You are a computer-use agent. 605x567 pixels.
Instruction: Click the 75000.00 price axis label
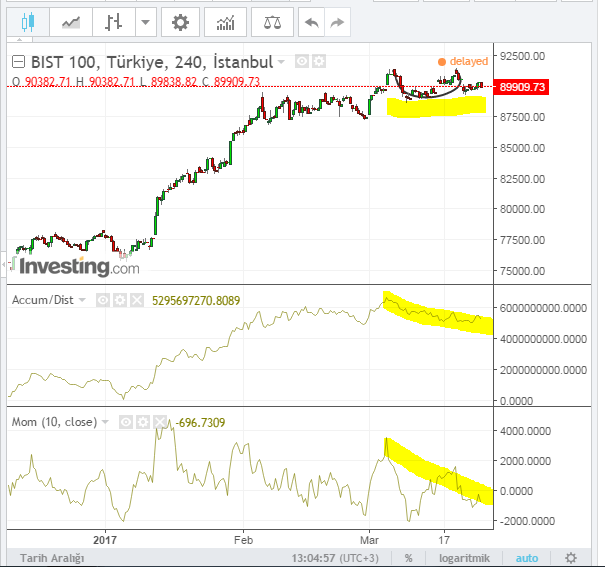click(522, 271)
